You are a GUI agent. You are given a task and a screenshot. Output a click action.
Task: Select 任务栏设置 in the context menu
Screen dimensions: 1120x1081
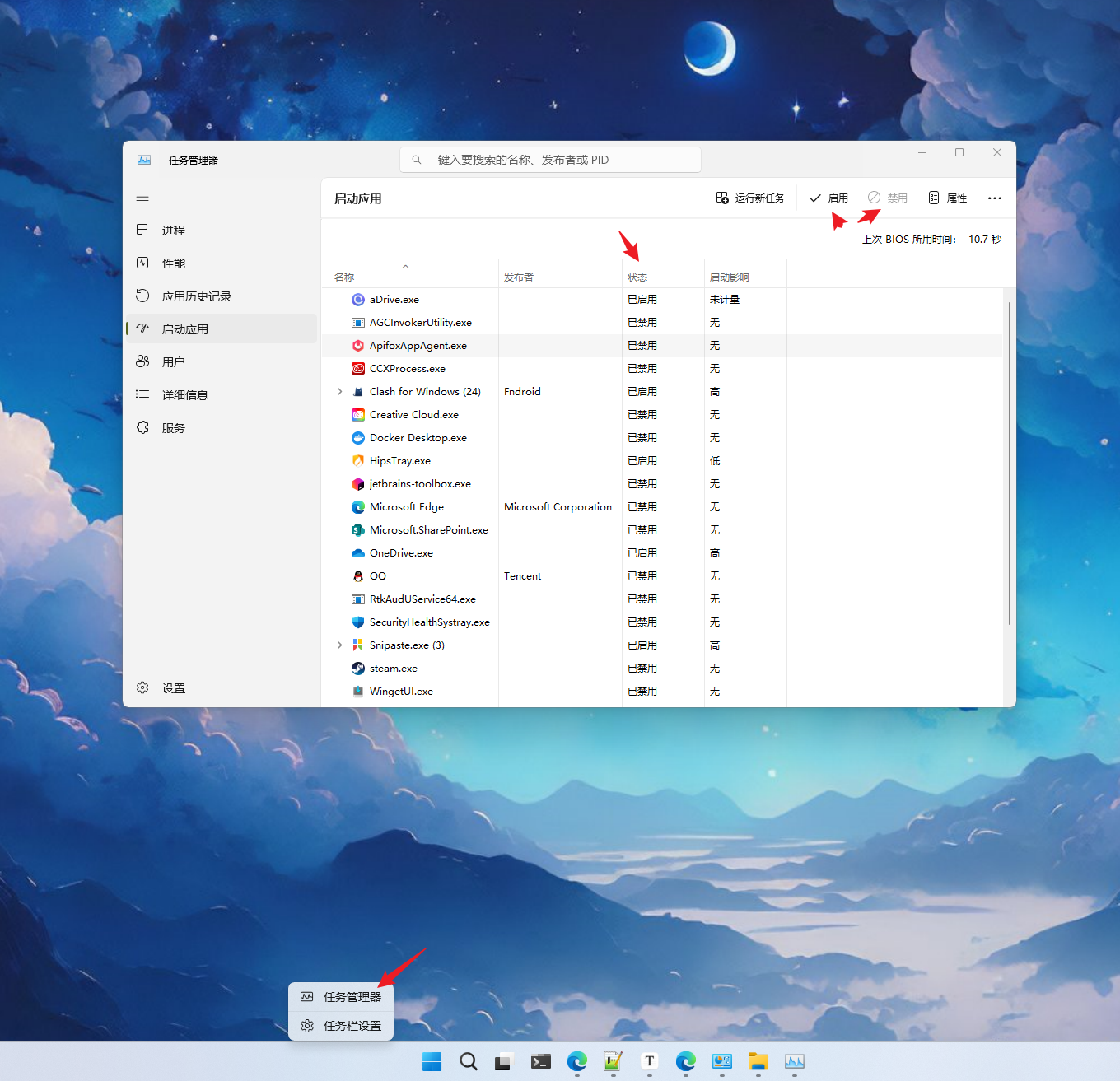tap(352, 1026)
